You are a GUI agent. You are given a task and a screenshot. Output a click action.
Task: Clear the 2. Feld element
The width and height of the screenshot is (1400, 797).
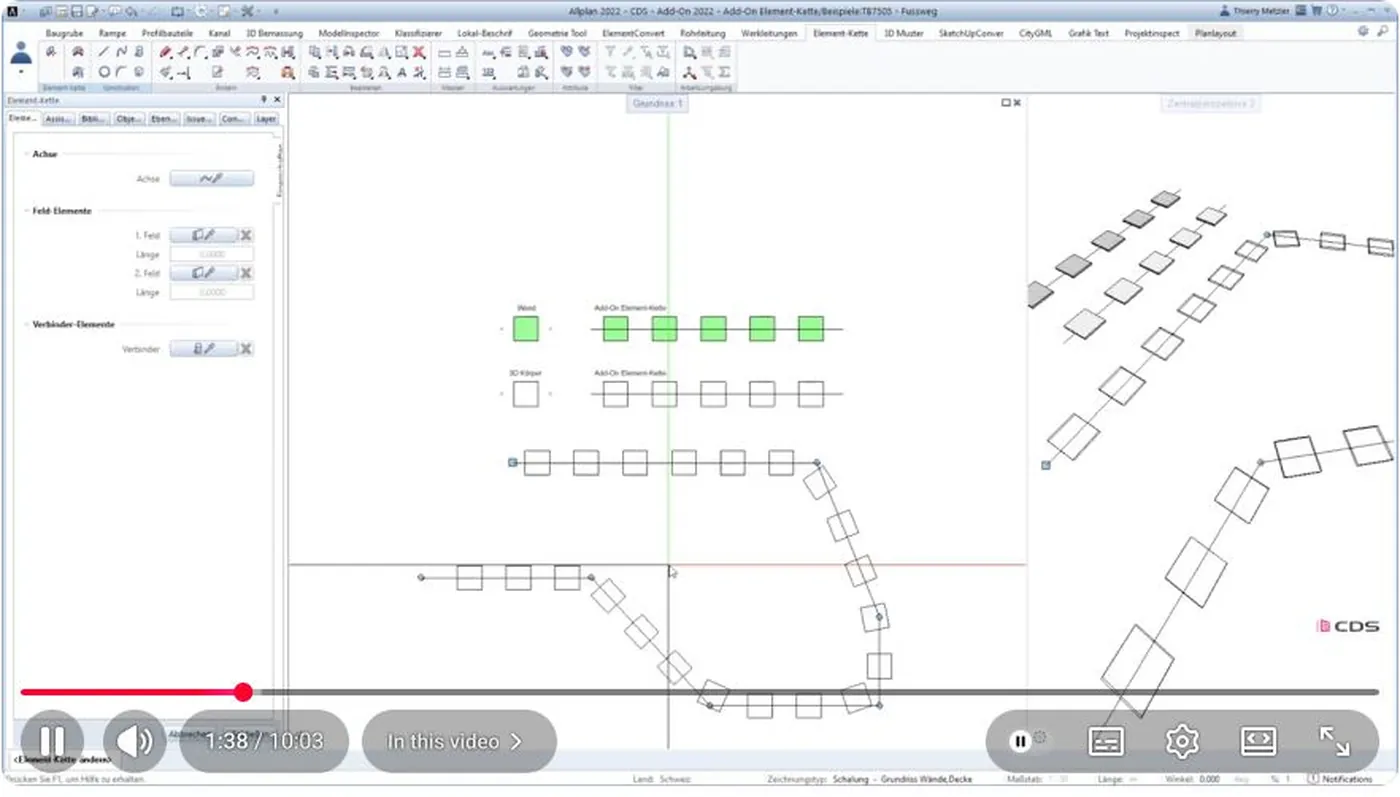click(246, 273)
